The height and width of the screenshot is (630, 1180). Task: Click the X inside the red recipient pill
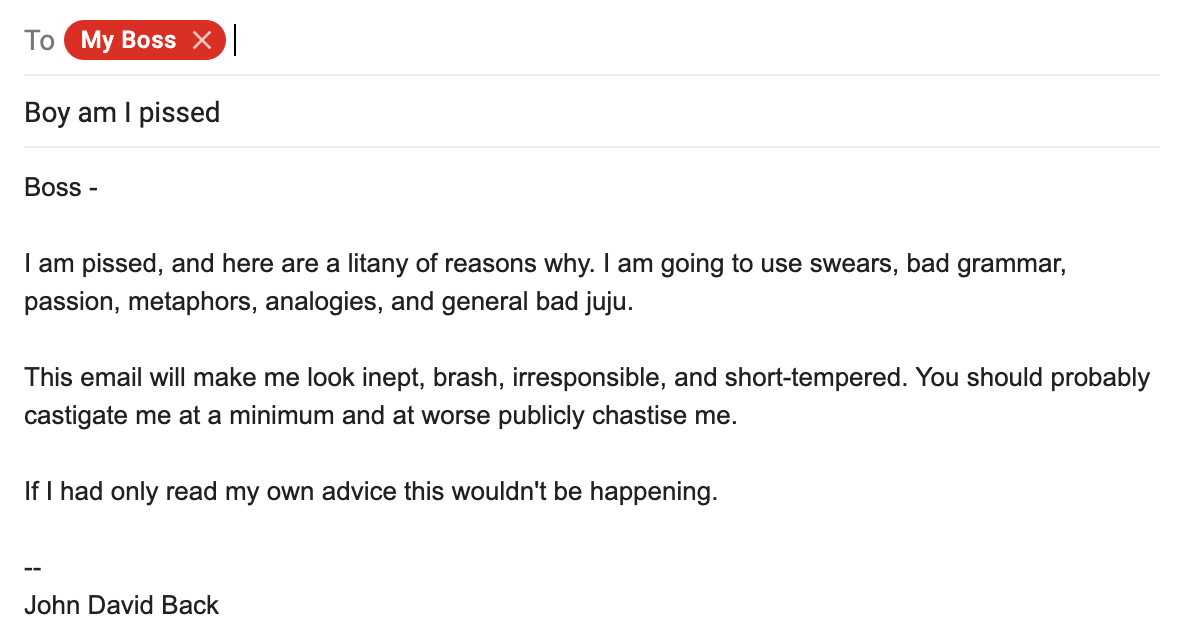pyautogui.click(x=203, y=40)
